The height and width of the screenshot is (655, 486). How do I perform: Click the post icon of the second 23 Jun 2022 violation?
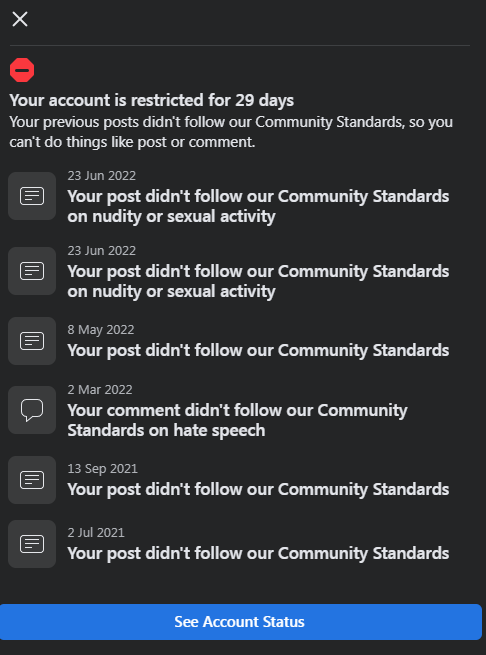(32, 271)
